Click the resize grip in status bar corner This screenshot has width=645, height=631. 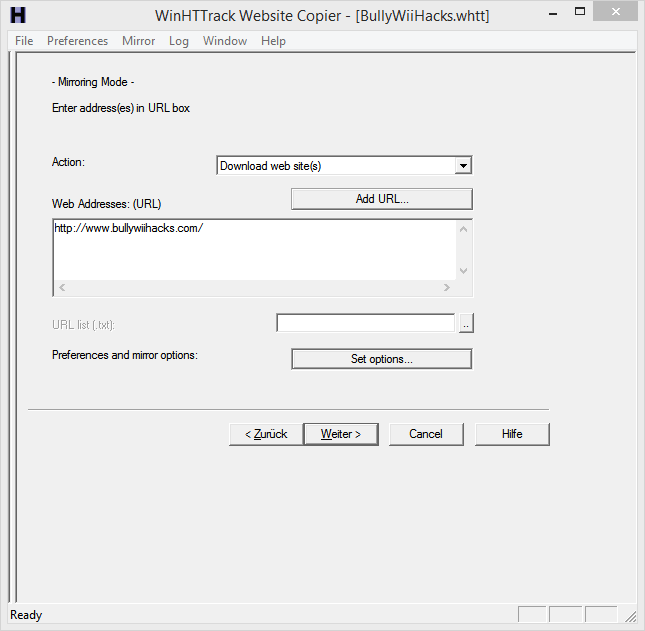click(630, 616)
